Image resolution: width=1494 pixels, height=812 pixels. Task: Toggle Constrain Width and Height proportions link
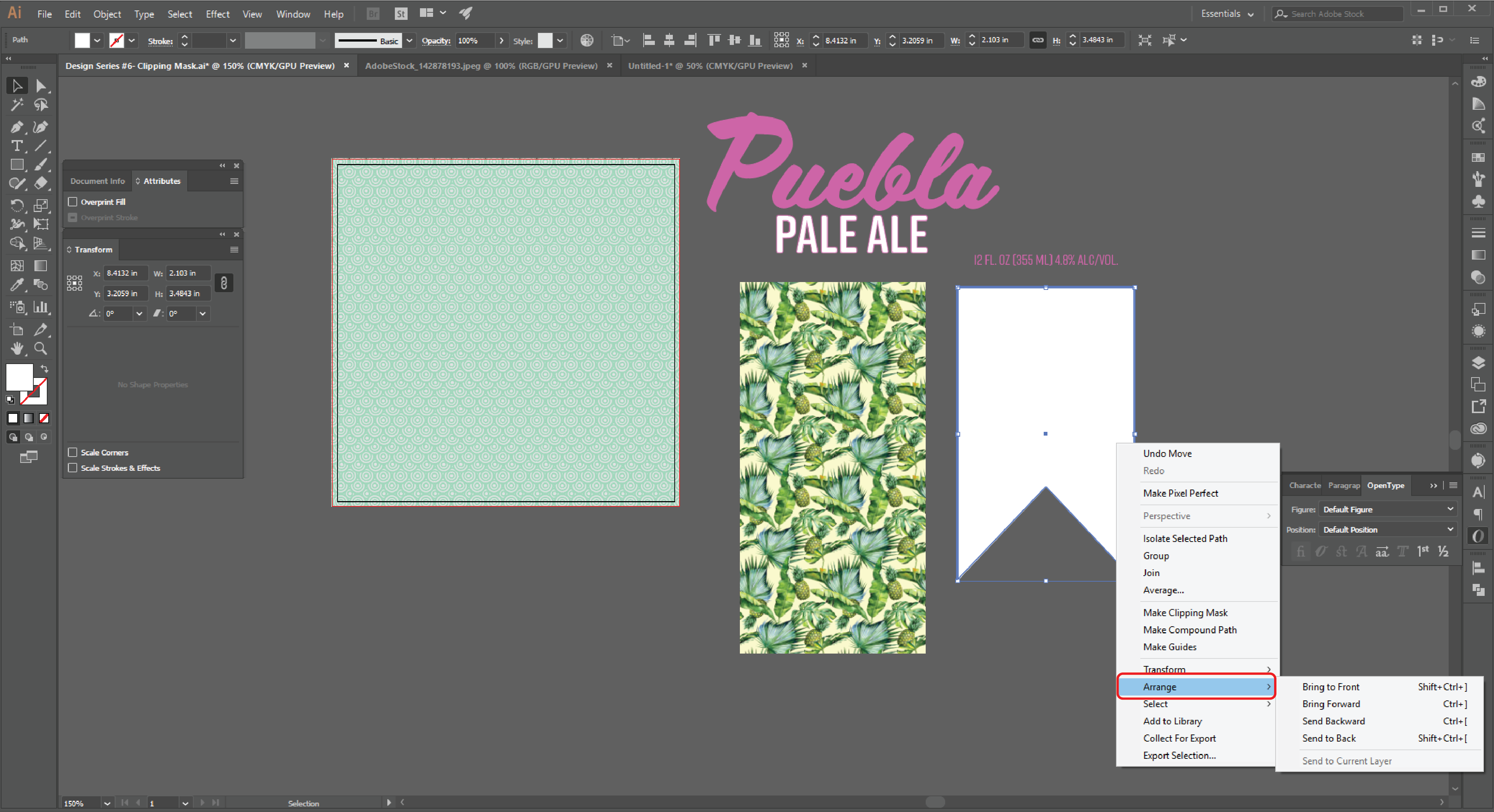pos(1038,40)
